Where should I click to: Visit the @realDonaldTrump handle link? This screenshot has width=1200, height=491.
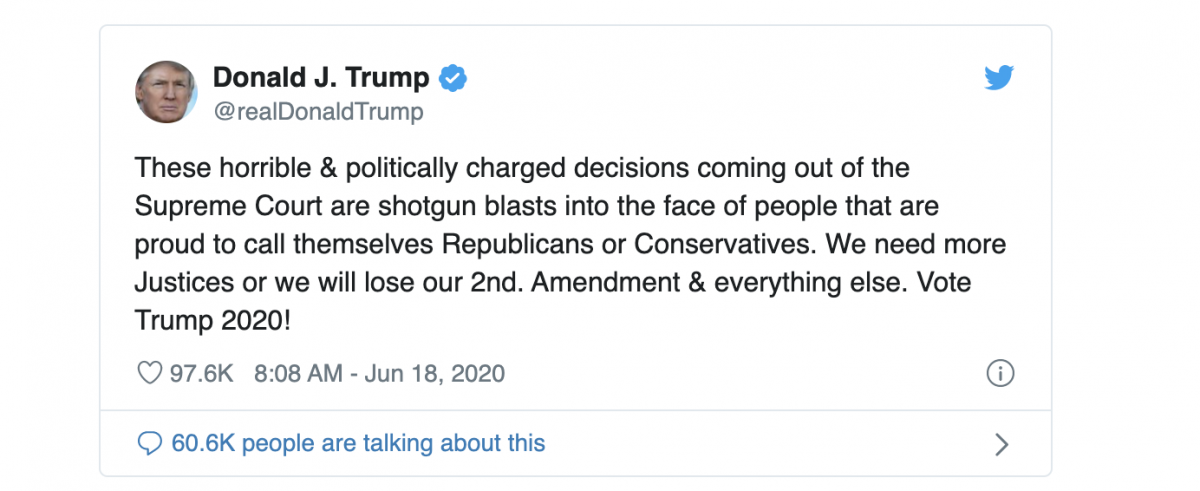coord(318,111)
